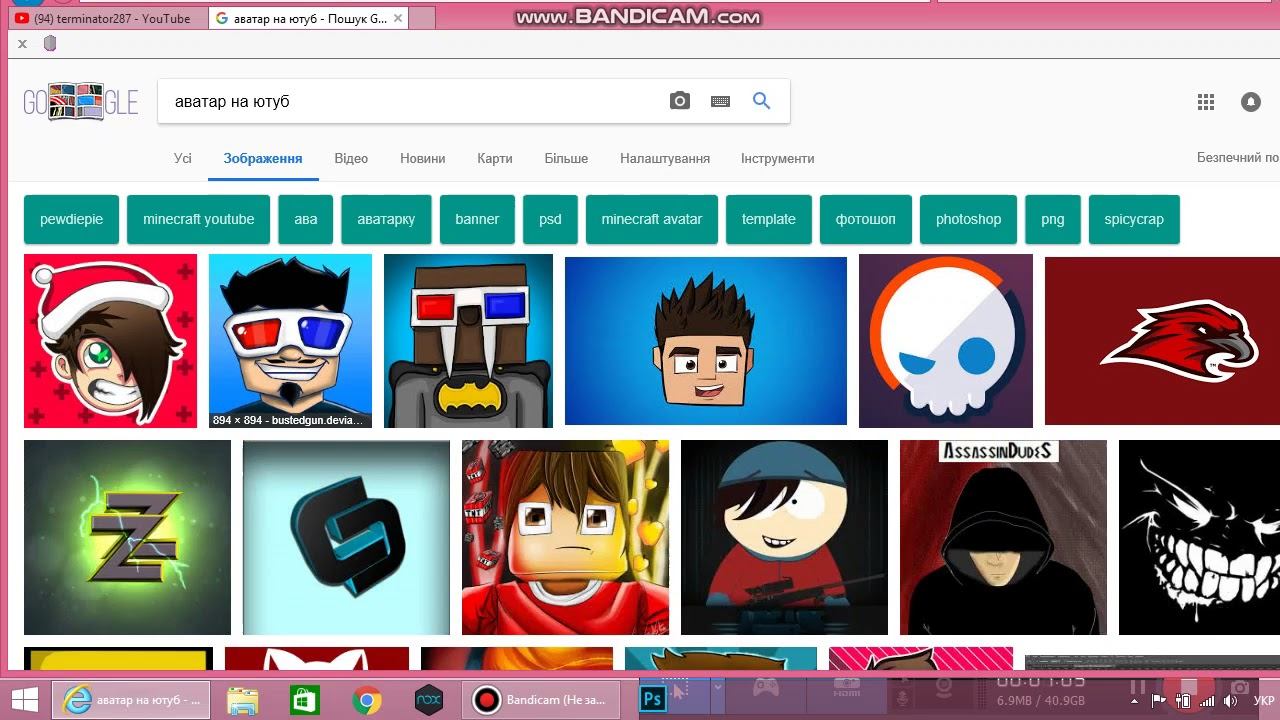The height and width of the screenshot is (720, 1280).
Task: Open the Minecraft Batman 3D glasses image
Action: tap(468, 341)
